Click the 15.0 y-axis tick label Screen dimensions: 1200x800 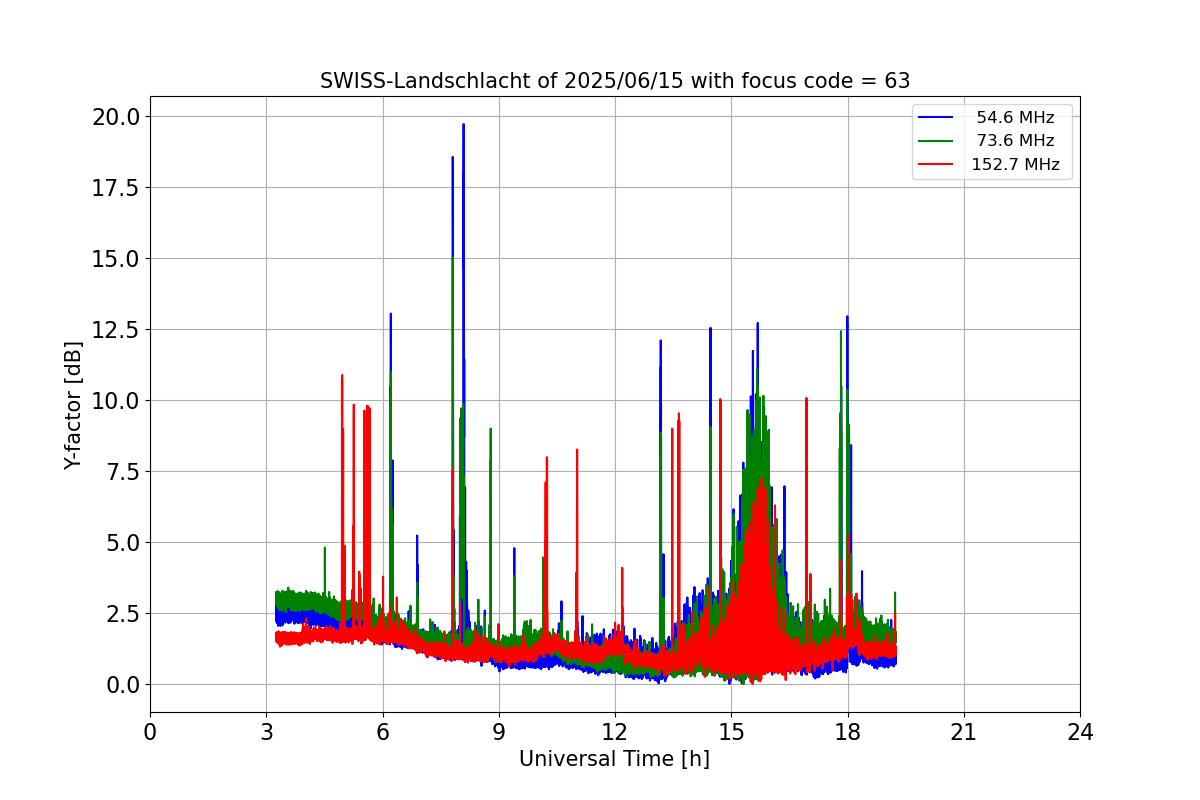point(115,259)
